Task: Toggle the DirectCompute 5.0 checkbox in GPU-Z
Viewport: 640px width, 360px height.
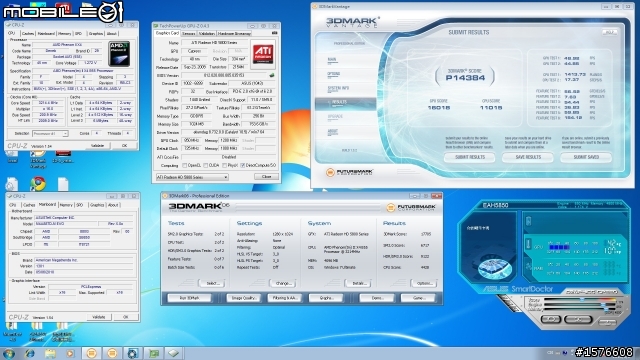Action: [243, 165]
